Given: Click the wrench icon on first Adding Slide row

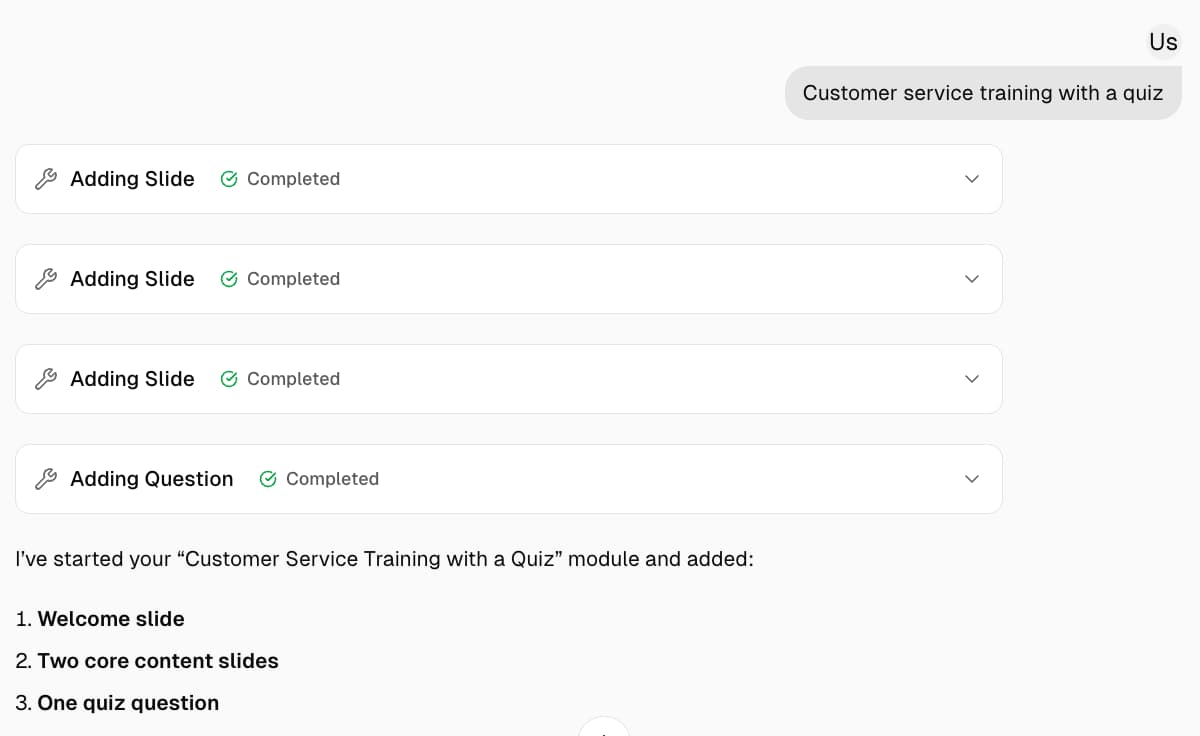Looking at the screenshot, I should [45, 179].
